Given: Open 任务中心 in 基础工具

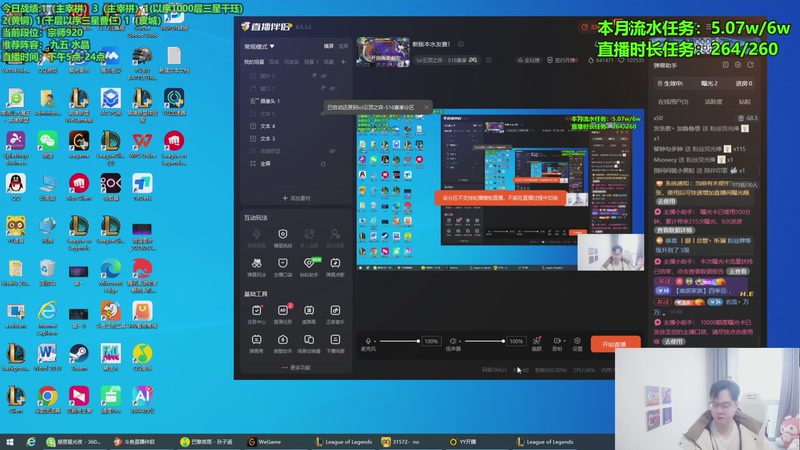Looking at the screenshot, I should click(256, 314).
